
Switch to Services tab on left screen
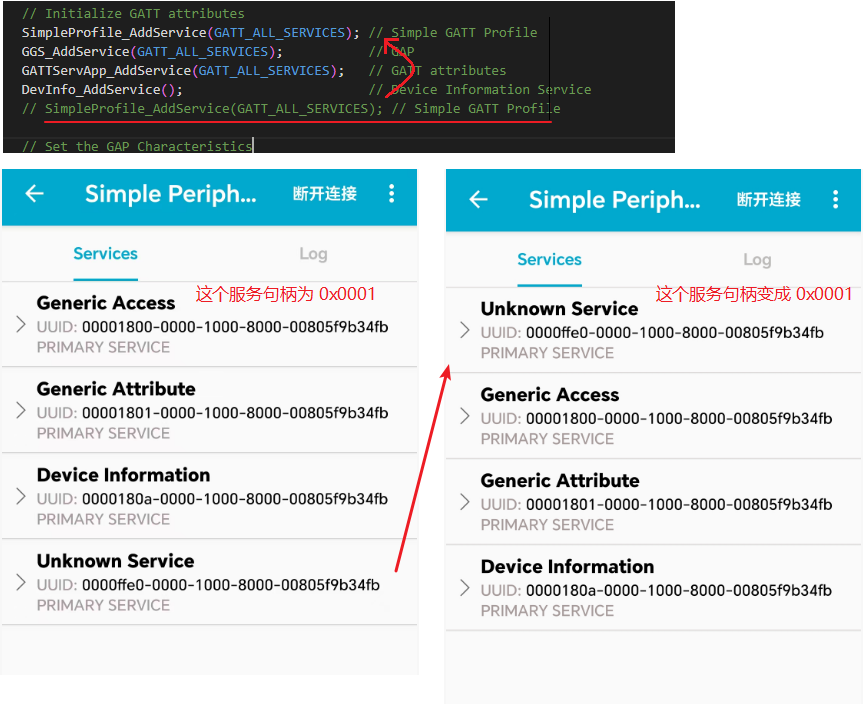click(x=106, y=254)
